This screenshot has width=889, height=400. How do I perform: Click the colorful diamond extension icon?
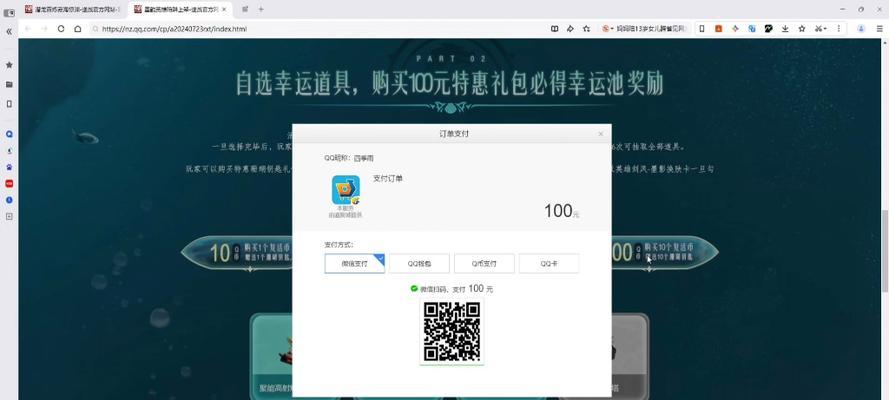point(735,28)
